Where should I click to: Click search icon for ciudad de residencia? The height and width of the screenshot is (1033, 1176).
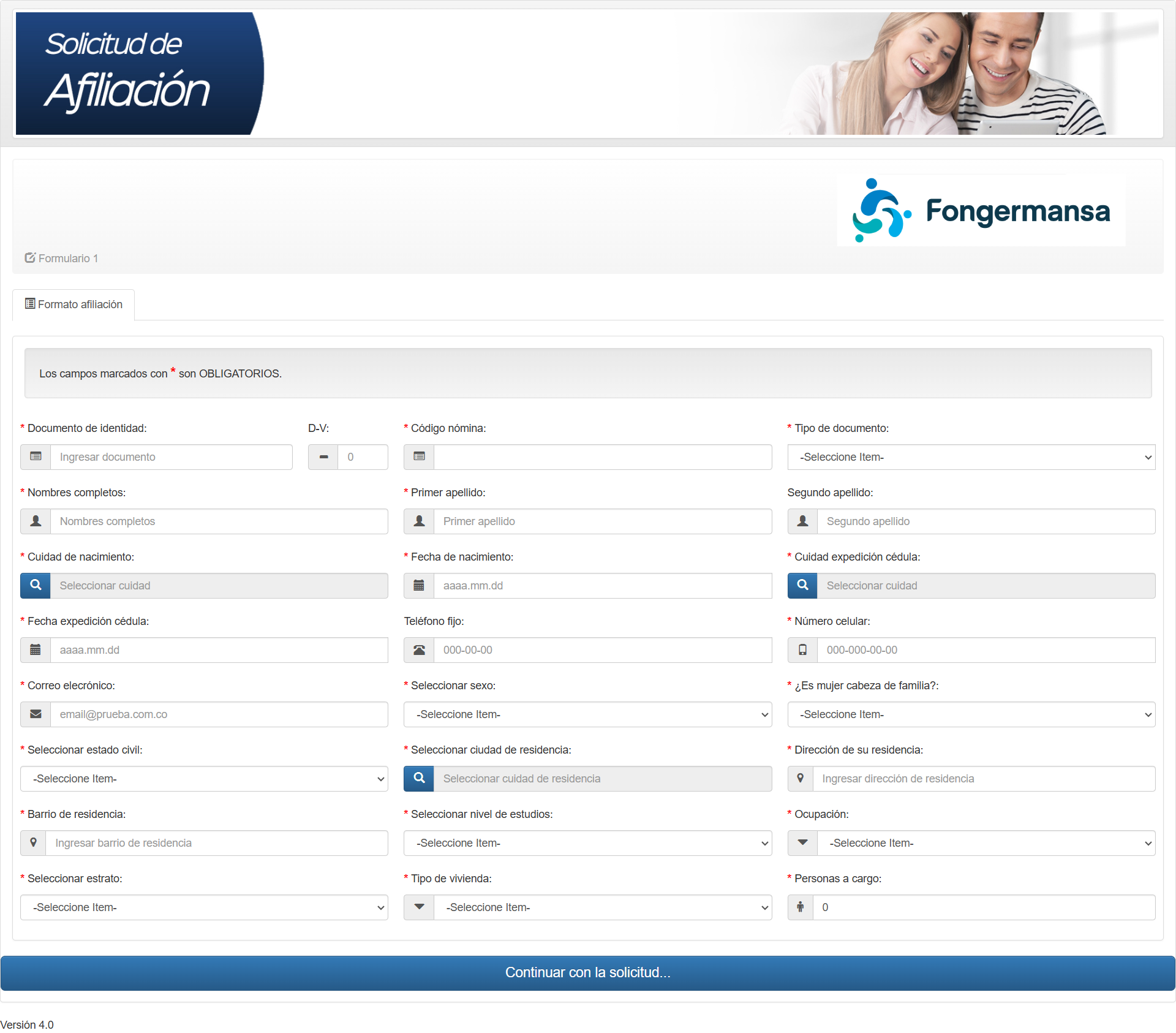(x=419, y=779)
